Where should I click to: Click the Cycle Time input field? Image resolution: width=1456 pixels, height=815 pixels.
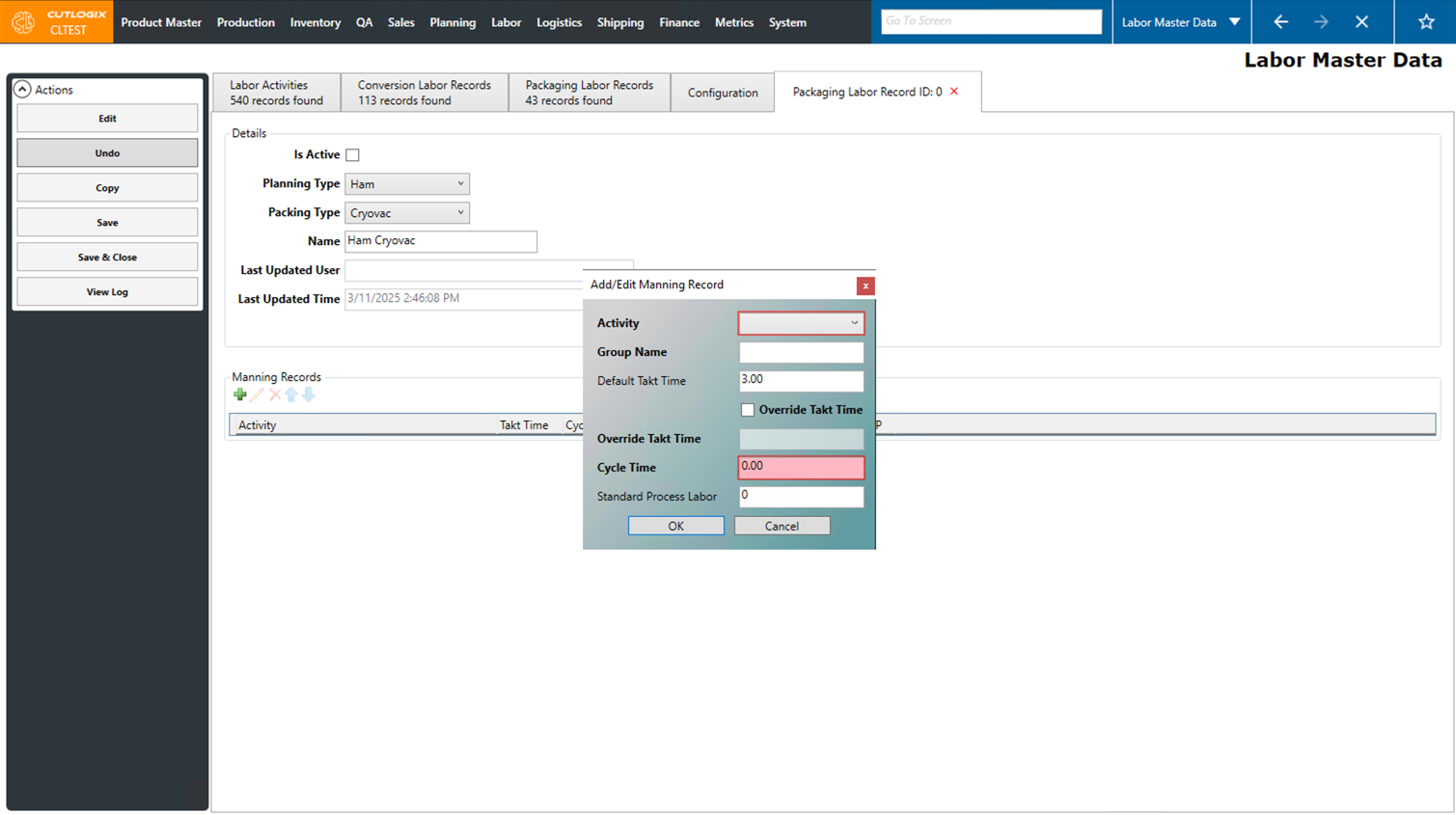pyautogui.click(x=801, y=467)
